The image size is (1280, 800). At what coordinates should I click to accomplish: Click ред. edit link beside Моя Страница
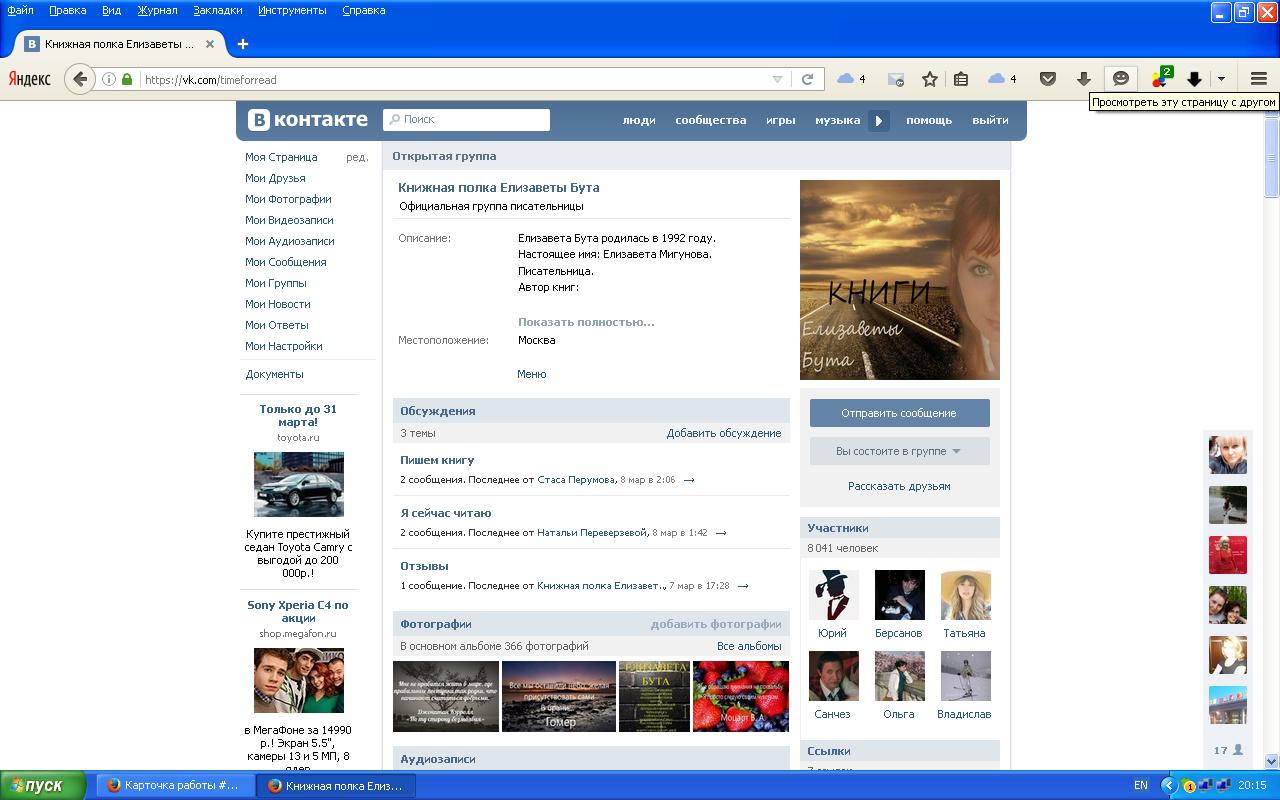click(x=357, y=157)
